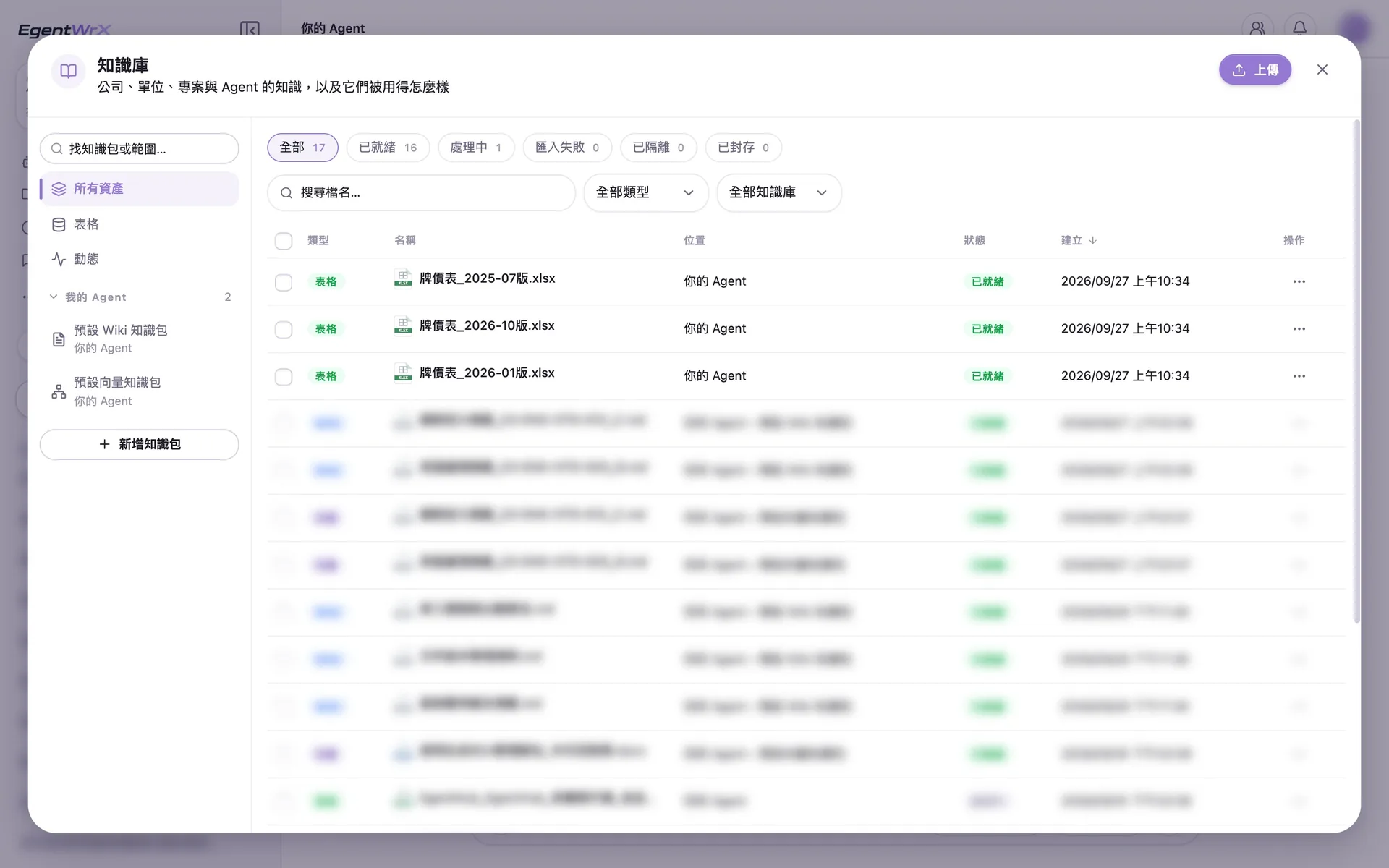Viewport: 1389px width, 868px height.
Task: Click the 動態 activity icon
Action: [59, 260]
